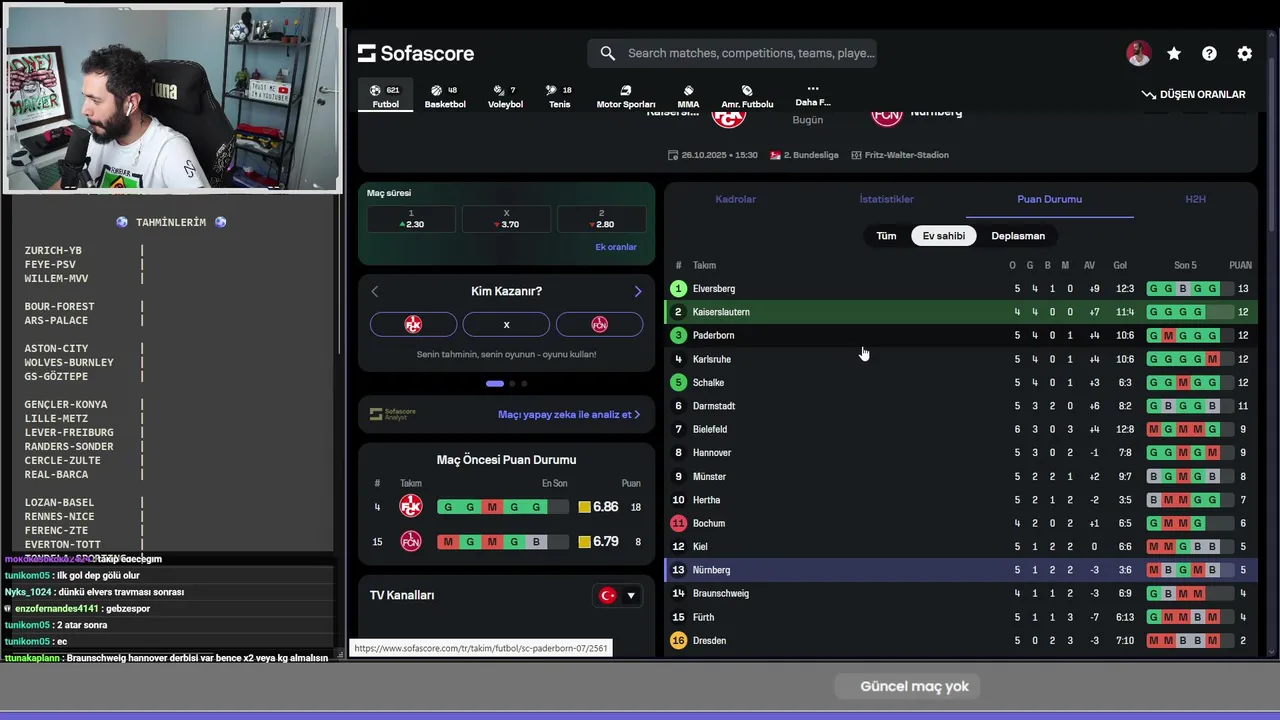The image size is (1280, 720).
Task: Click the Düşen Oranlar button
Action: point(1193,94)
